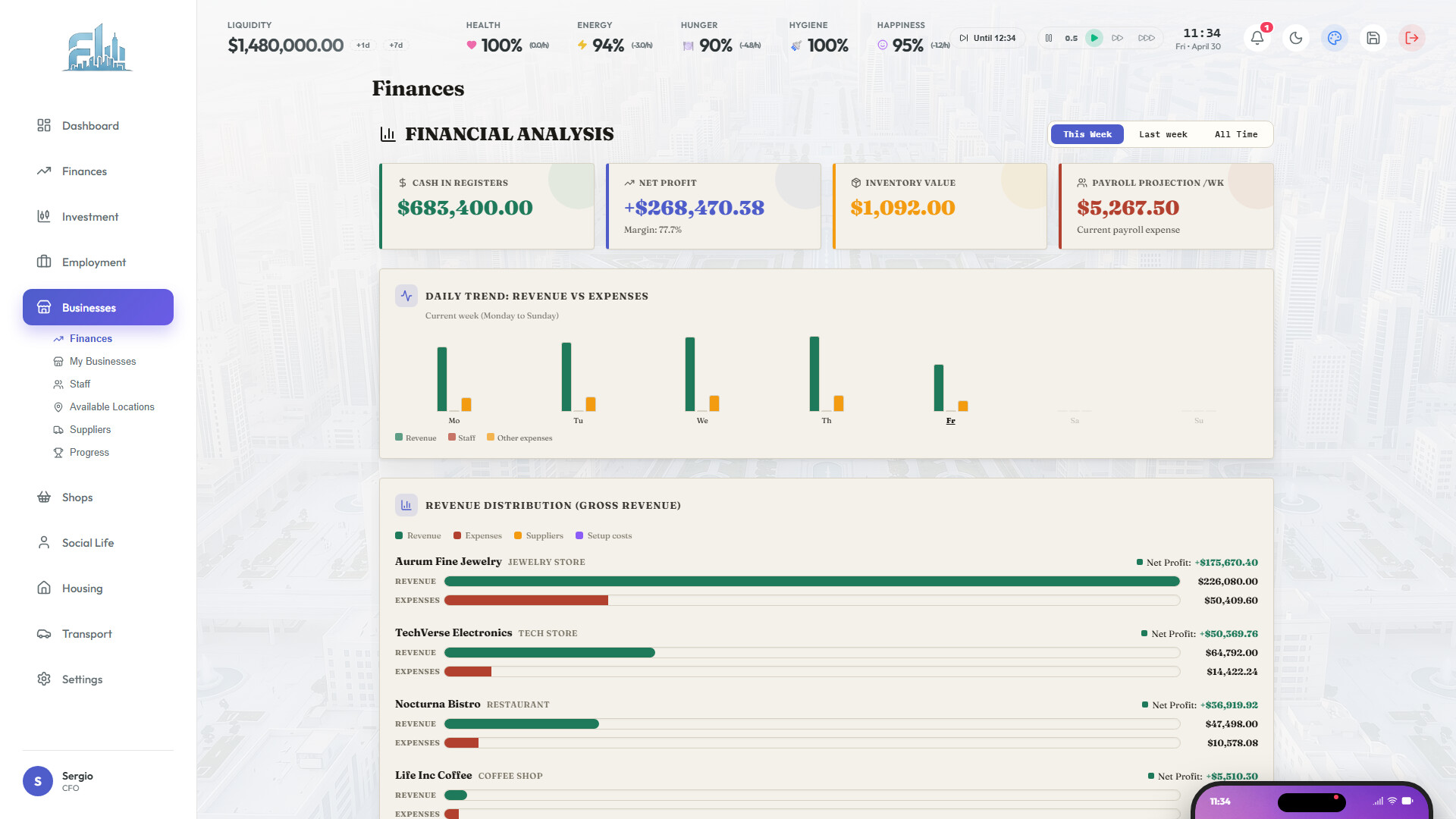1456x819 pixels.
Task: Advance time by +7d
Action: point(396,45)
